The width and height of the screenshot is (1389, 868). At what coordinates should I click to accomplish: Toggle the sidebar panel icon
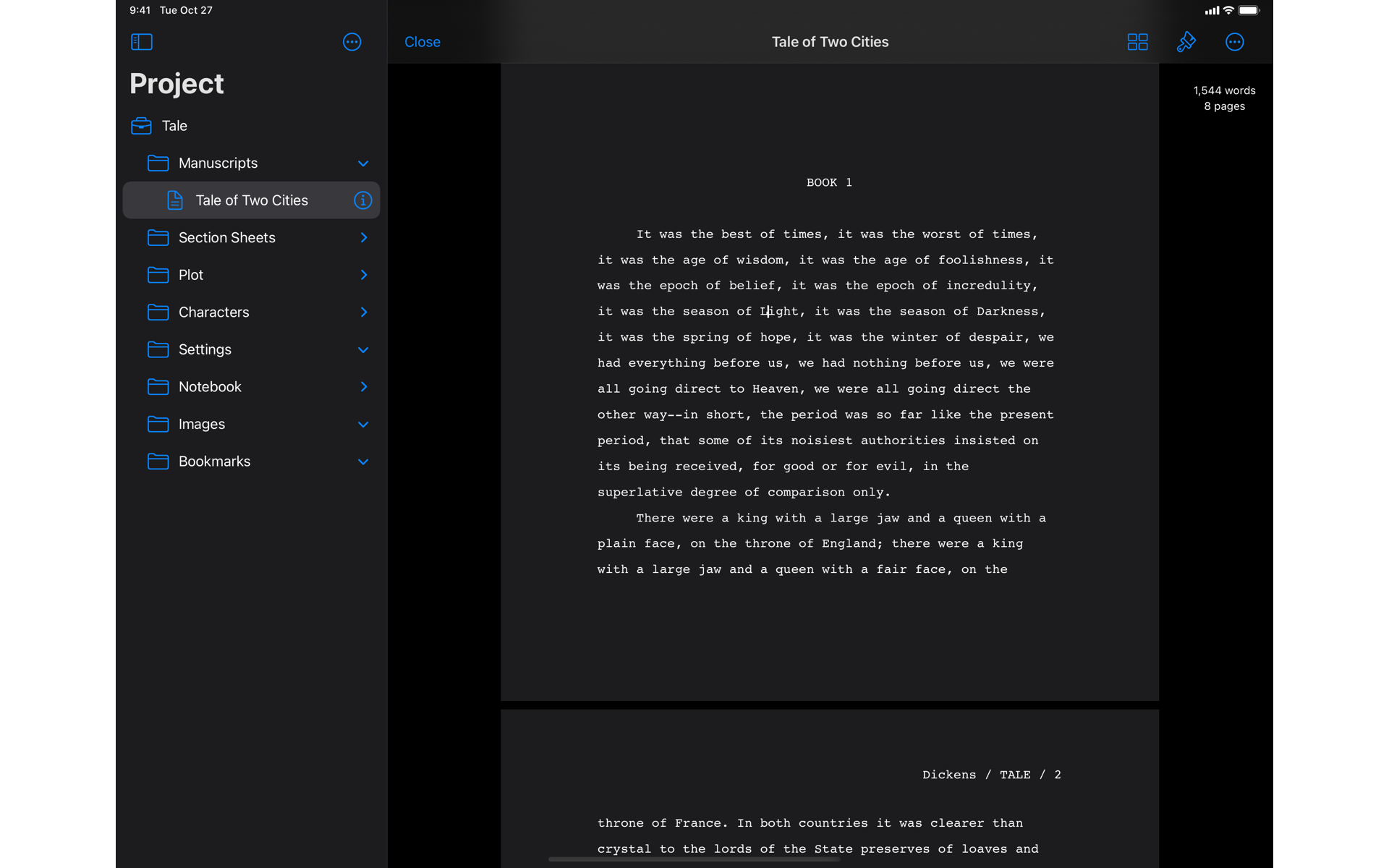[142, 42]
